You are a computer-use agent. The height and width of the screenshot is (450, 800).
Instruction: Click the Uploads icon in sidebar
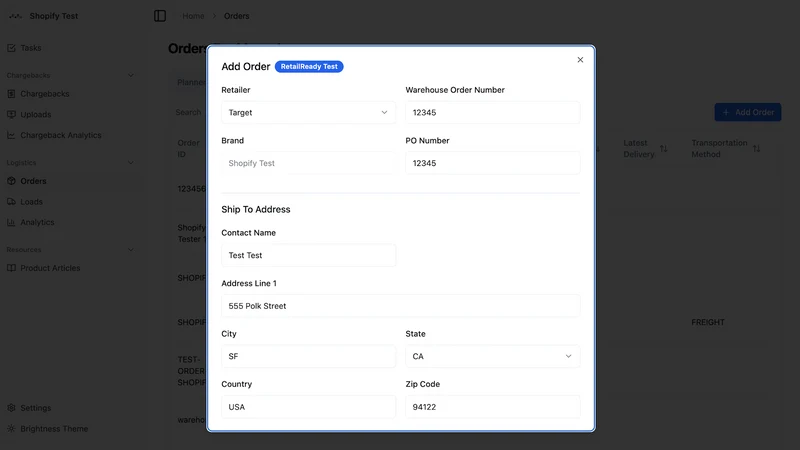(x=11, y=114)
